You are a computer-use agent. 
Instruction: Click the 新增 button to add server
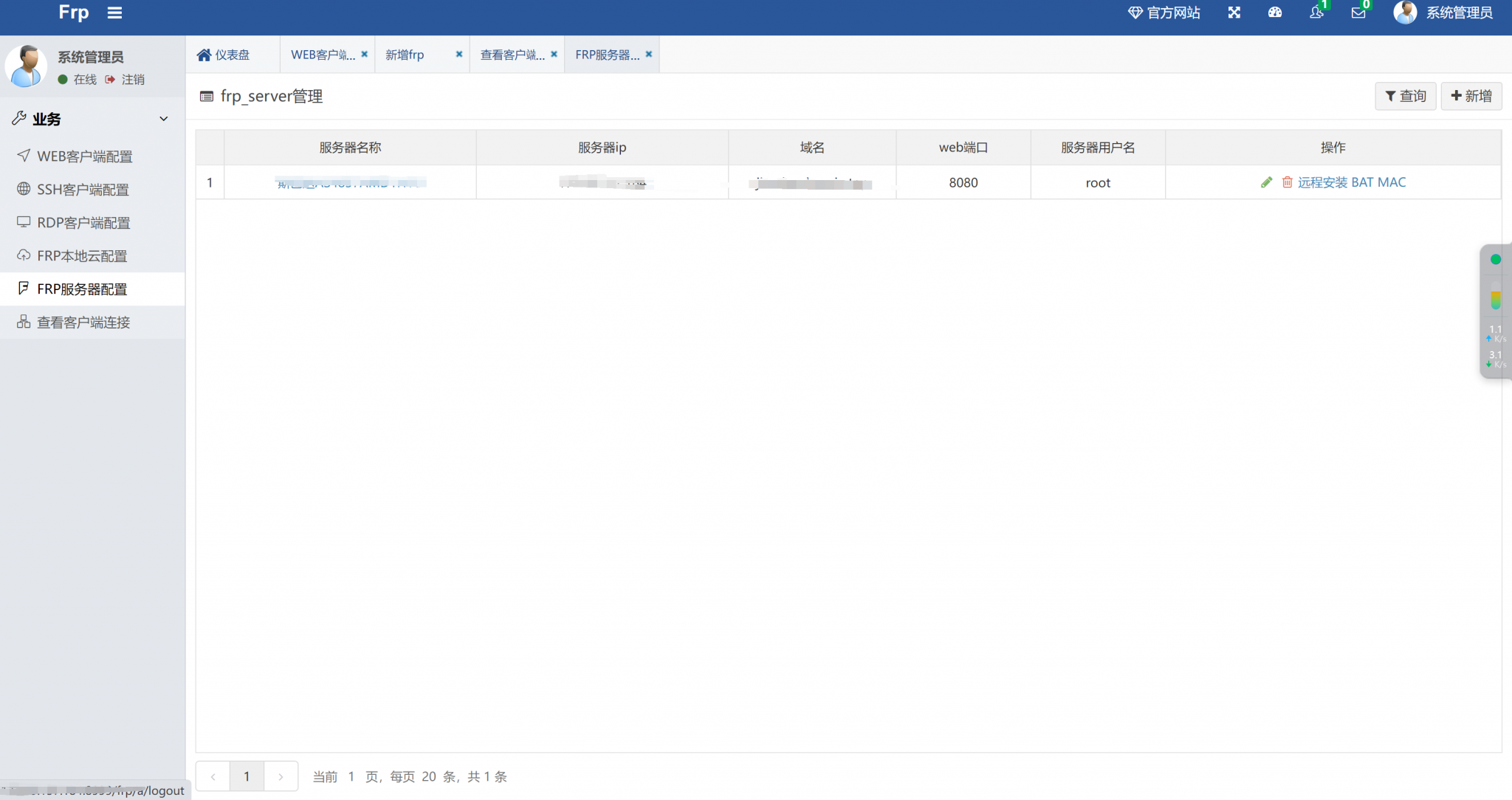coord(1471,96)
